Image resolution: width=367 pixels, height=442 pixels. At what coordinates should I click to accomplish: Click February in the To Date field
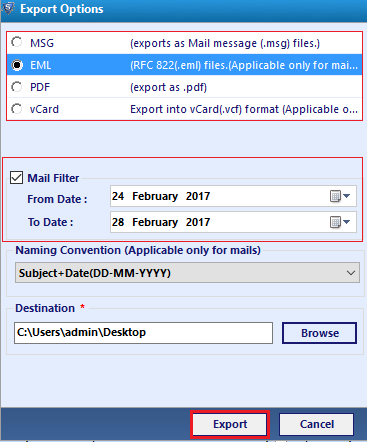tap(155, 223)
